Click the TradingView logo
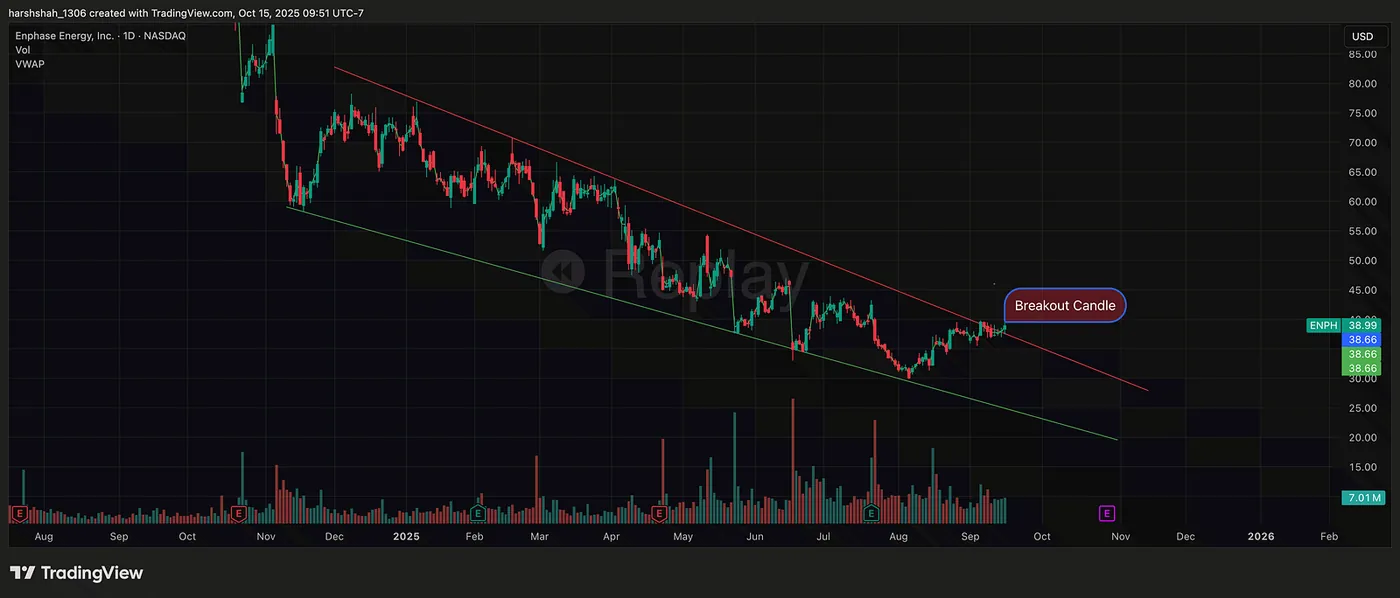 (x=77, y=573)
